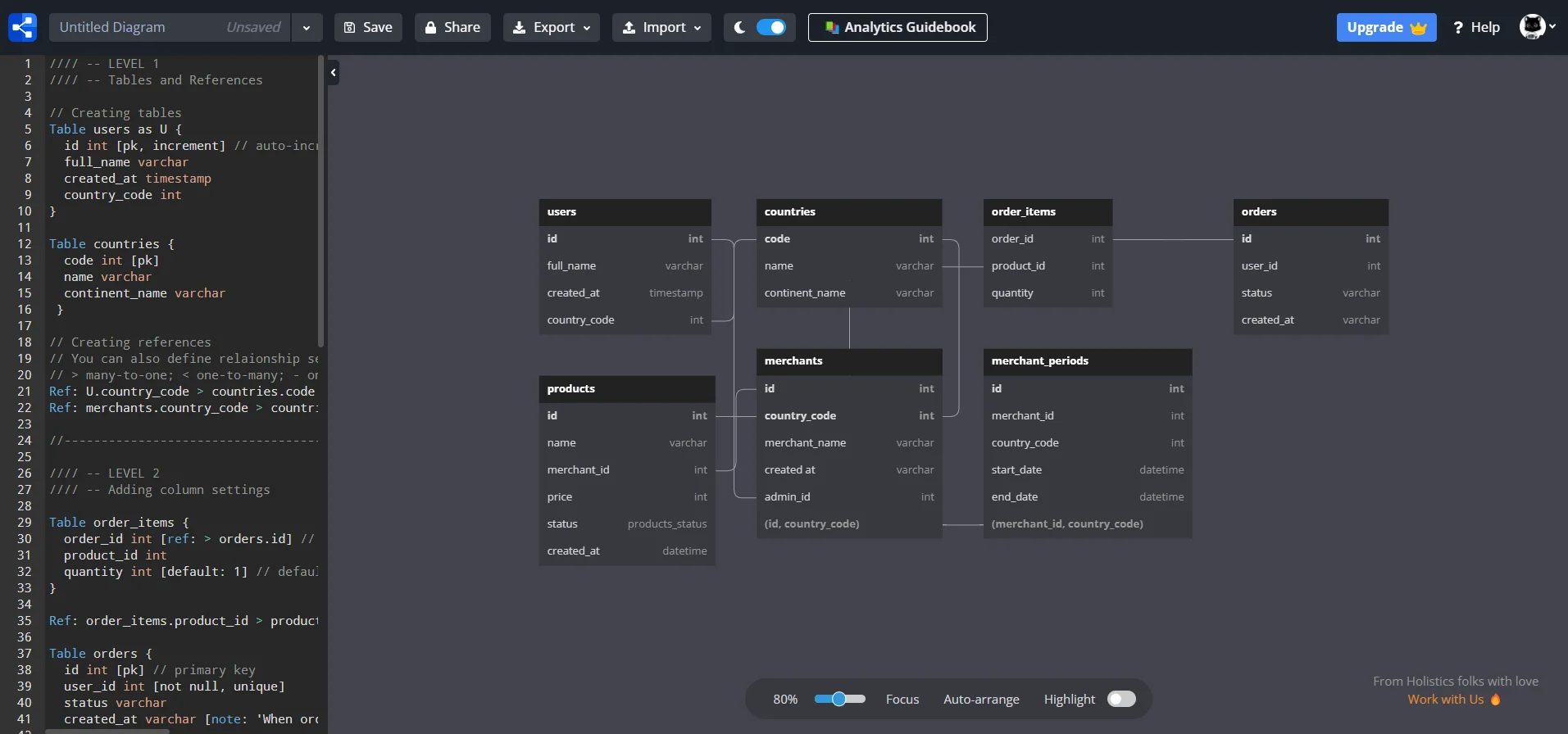Click (id, country_code) index row in merchants
The image size is (1568, 734).
[849, 523]
